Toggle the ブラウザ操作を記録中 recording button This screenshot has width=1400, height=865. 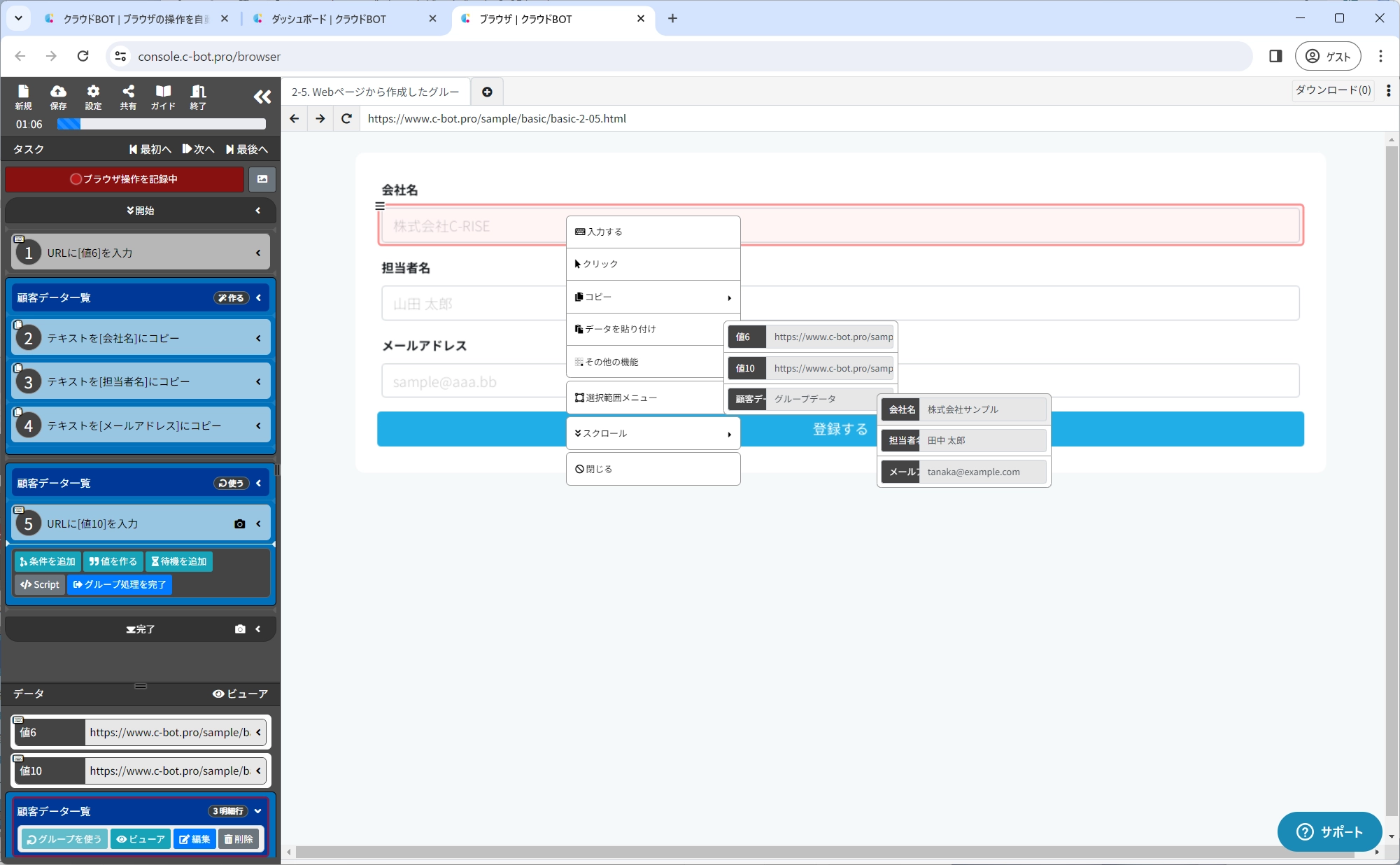(125, 179)
